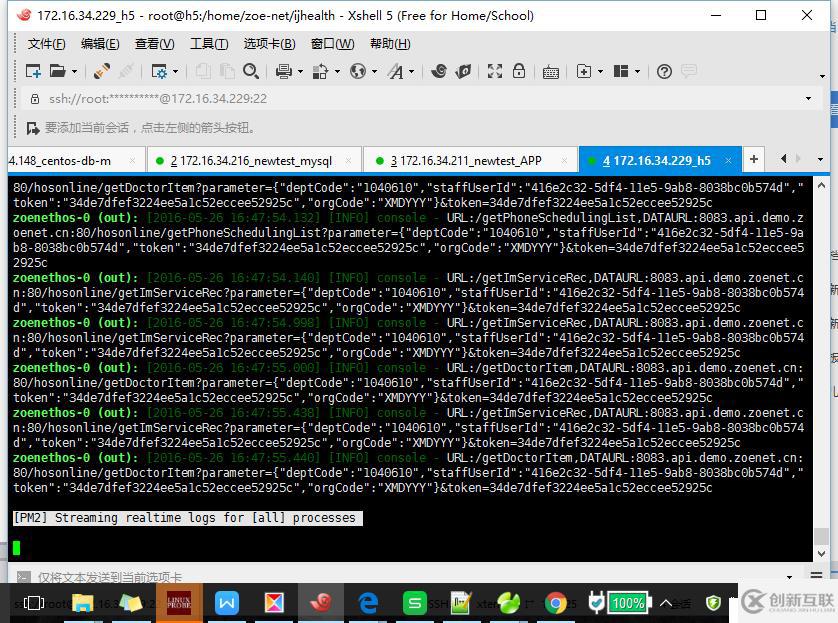Show hidden system tray icons

[666, 603]
